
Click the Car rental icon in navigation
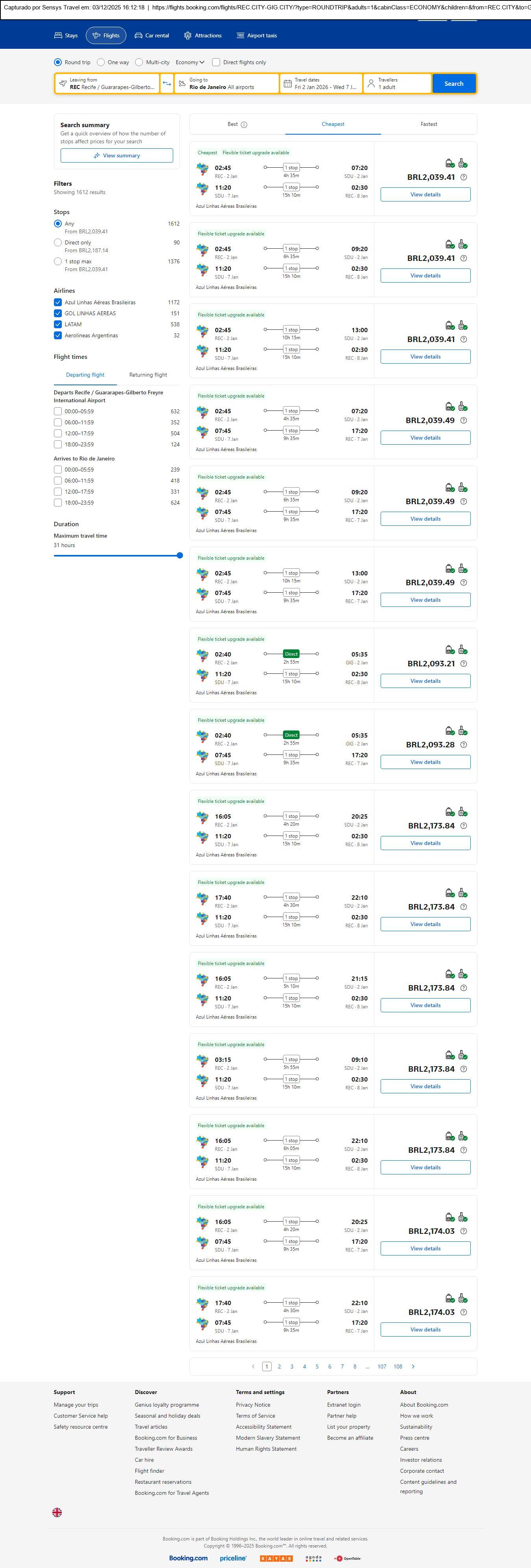(139, 35)
